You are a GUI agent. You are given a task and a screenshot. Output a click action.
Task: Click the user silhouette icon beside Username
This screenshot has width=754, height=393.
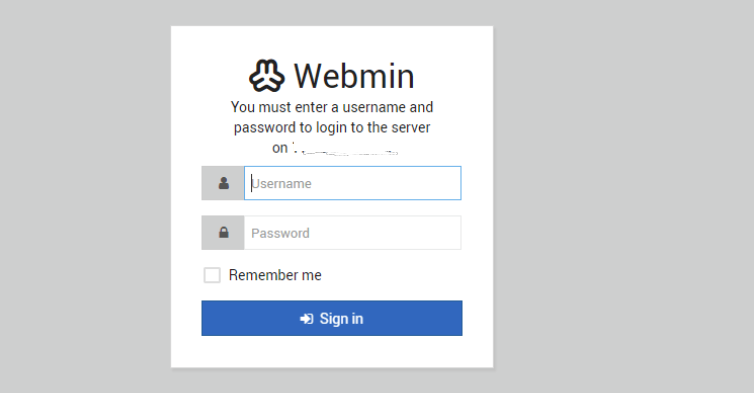coord(224,183)
